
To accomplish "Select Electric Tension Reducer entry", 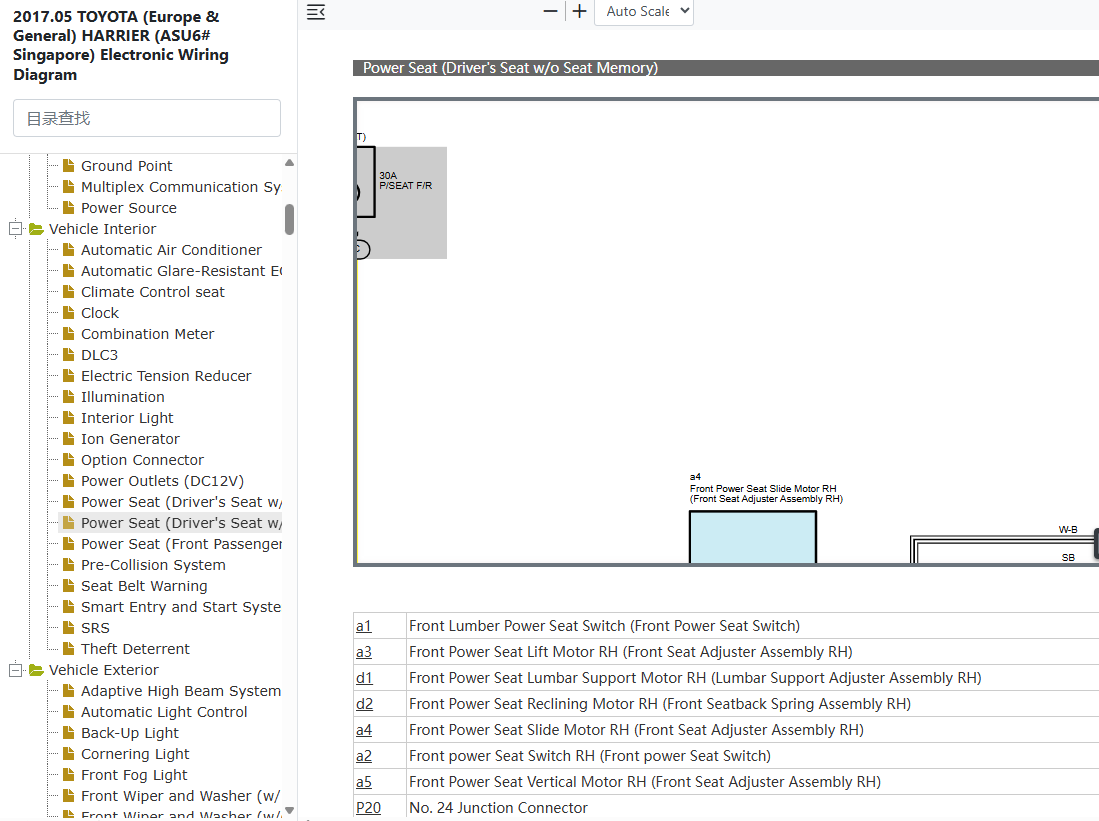I will [166, 376].
